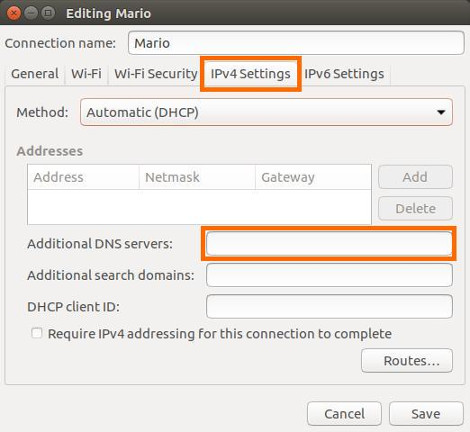
Task: Click the Delete address button
Action: tap(415, 209)
